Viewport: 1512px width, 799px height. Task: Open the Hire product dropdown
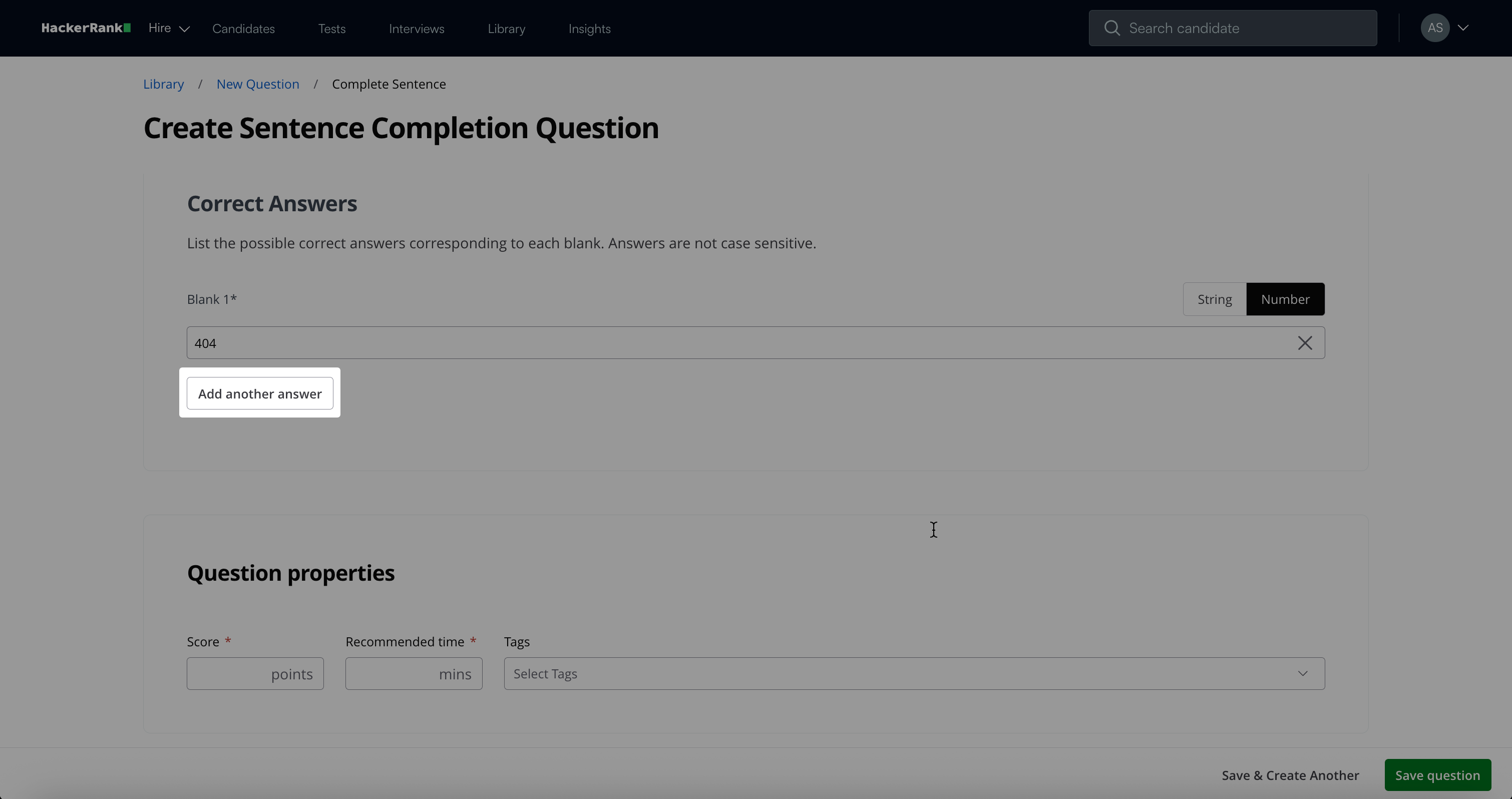click(168, 28)
